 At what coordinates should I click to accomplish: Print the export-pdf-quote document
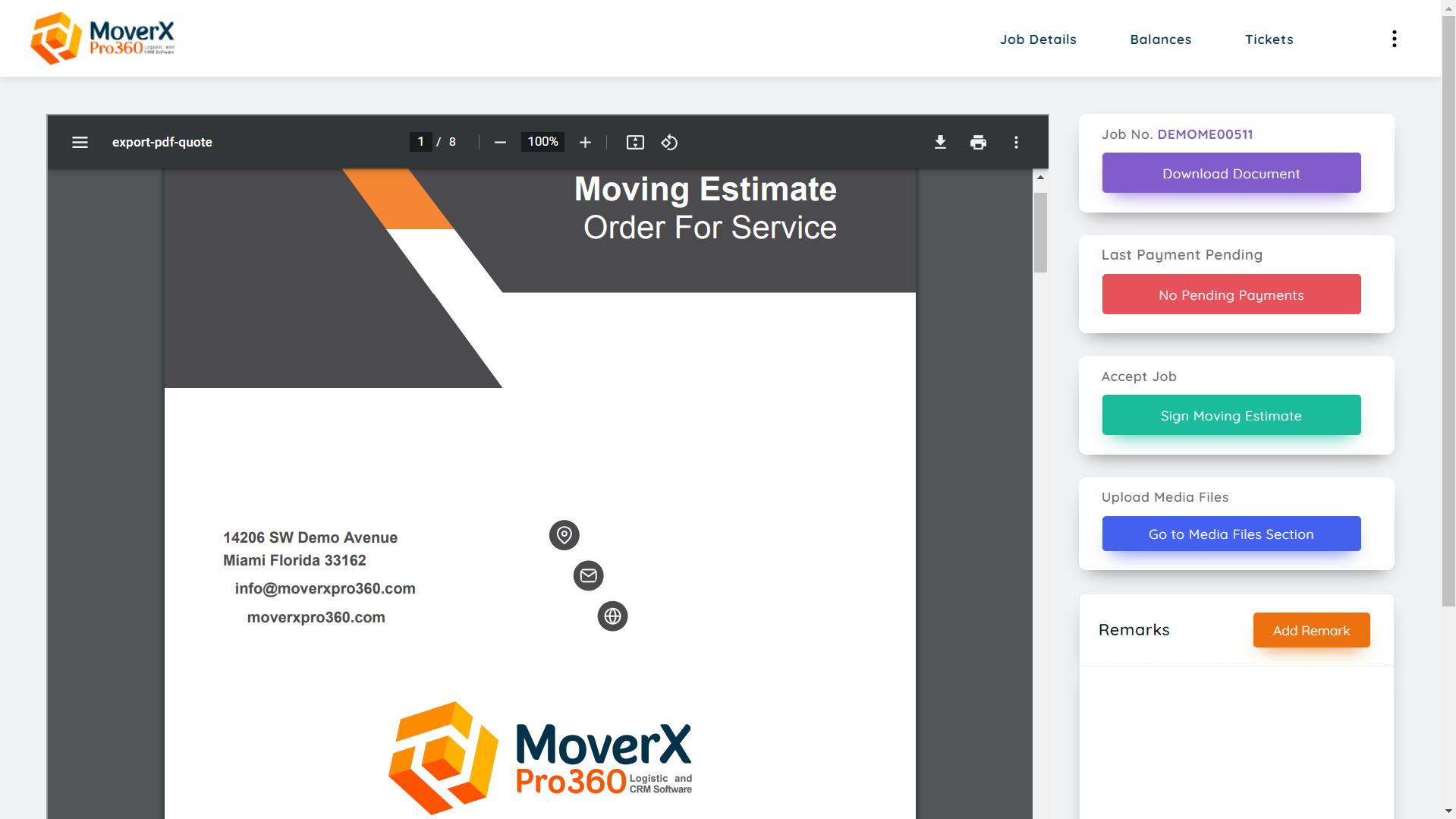978,142
